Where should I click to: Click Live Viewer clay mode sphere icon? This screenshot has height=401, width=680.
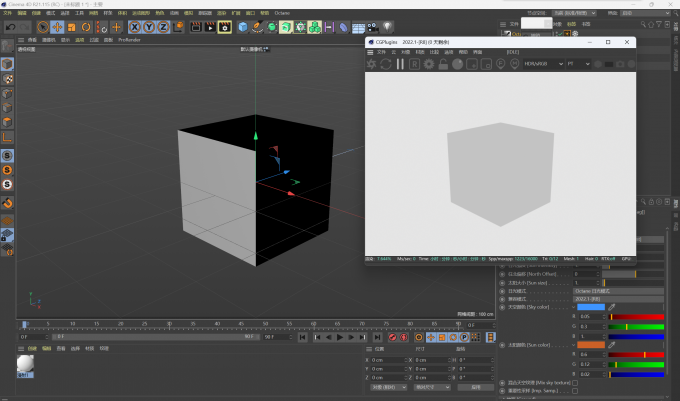pyautogui.click(x=458, y=64)
